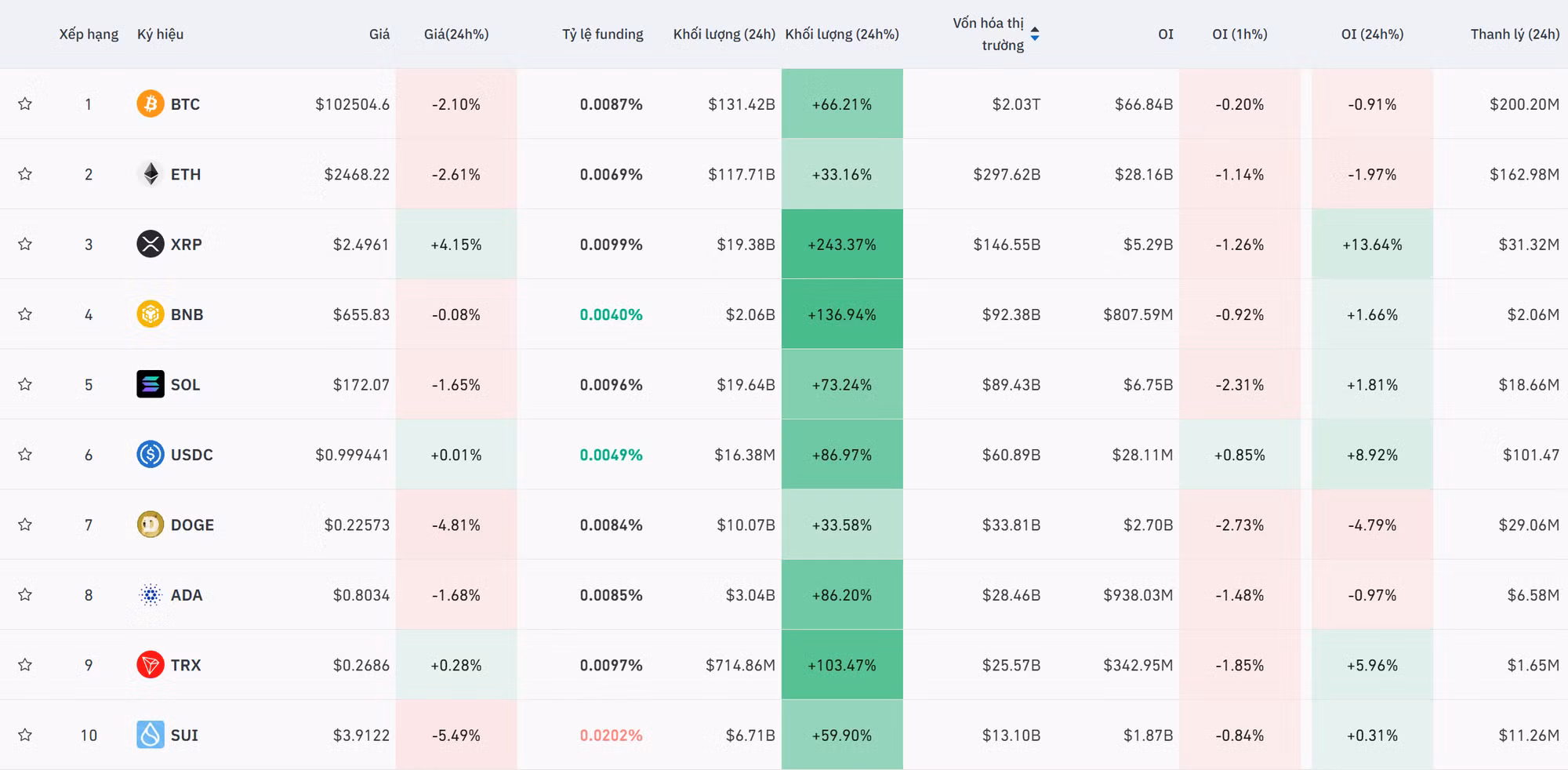1568x770 pixels.
Task: Sort by Vốn hóa thị trường header
Action: pos(989,35)
